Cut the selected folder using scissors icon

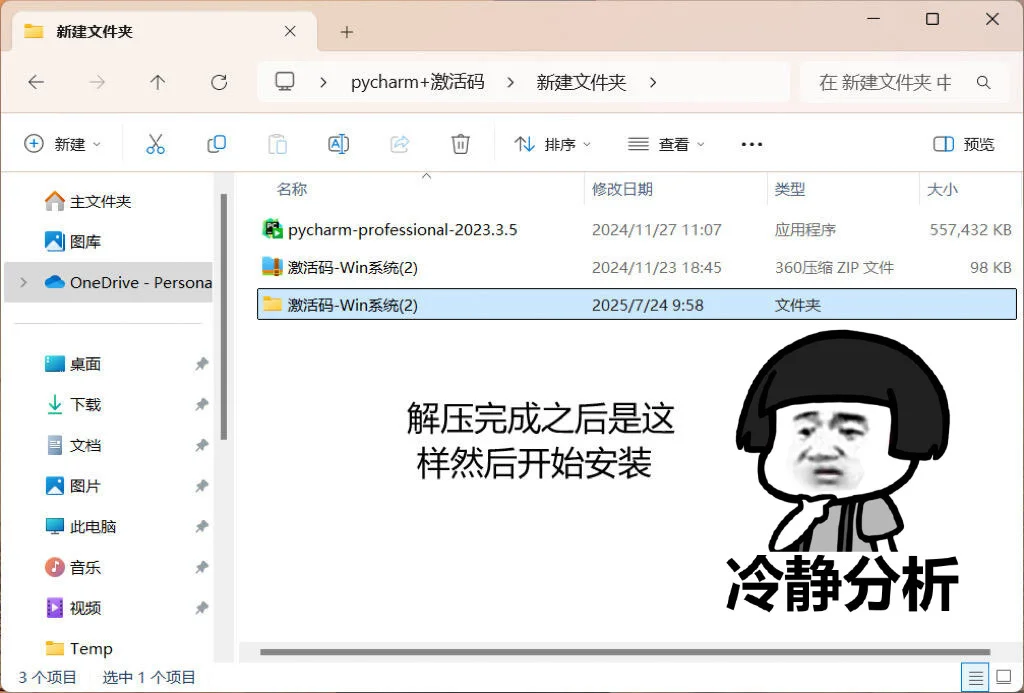155,143
